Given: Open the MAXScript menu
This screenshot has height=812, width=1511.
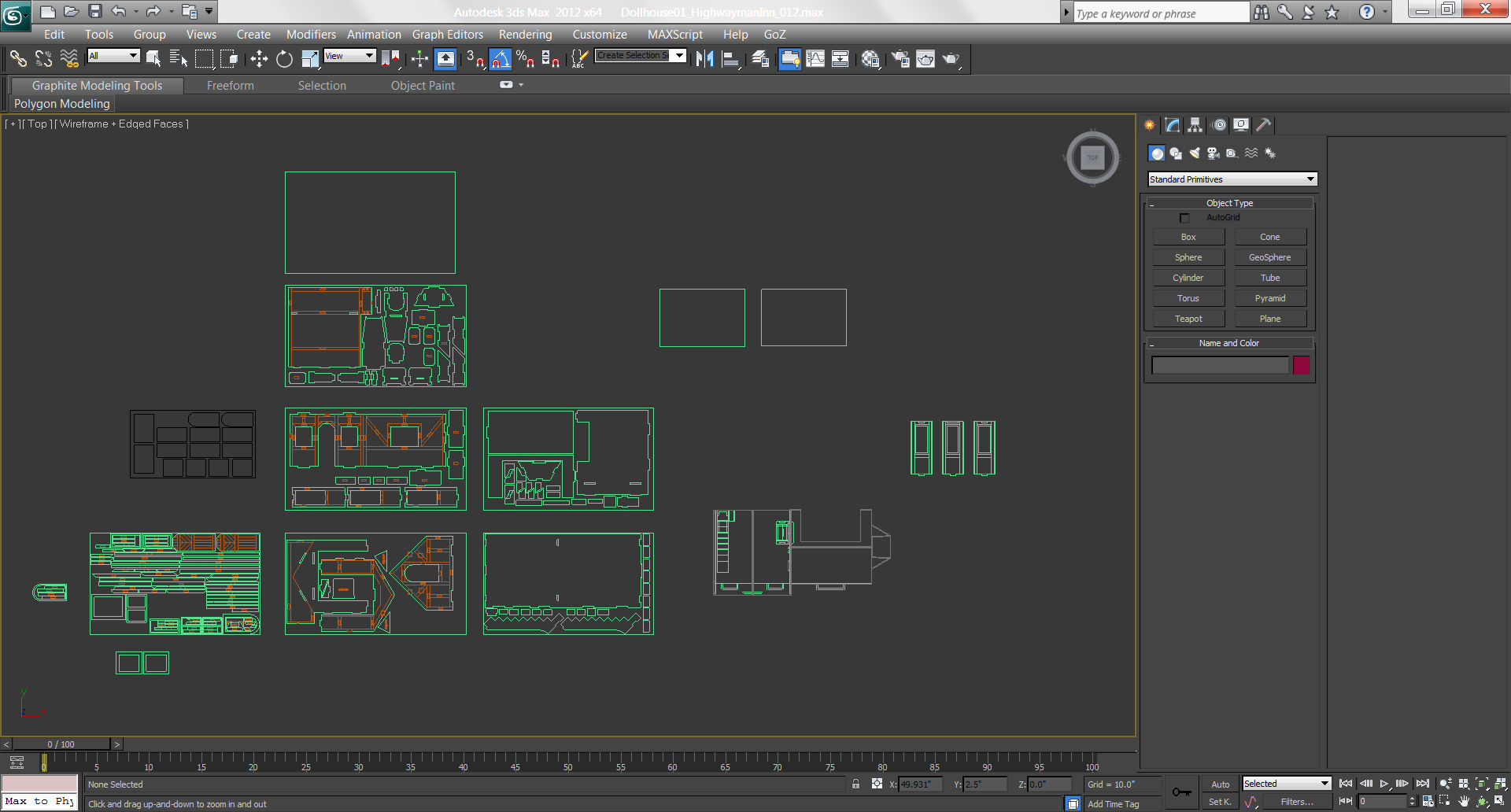Looking at the screenshot, I should pyautogui.click(x=675, y=35).
